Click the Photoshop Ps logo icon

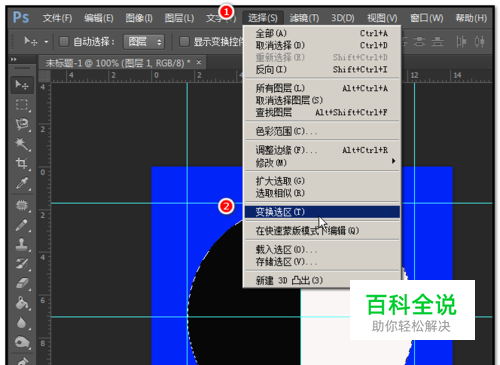21,17
